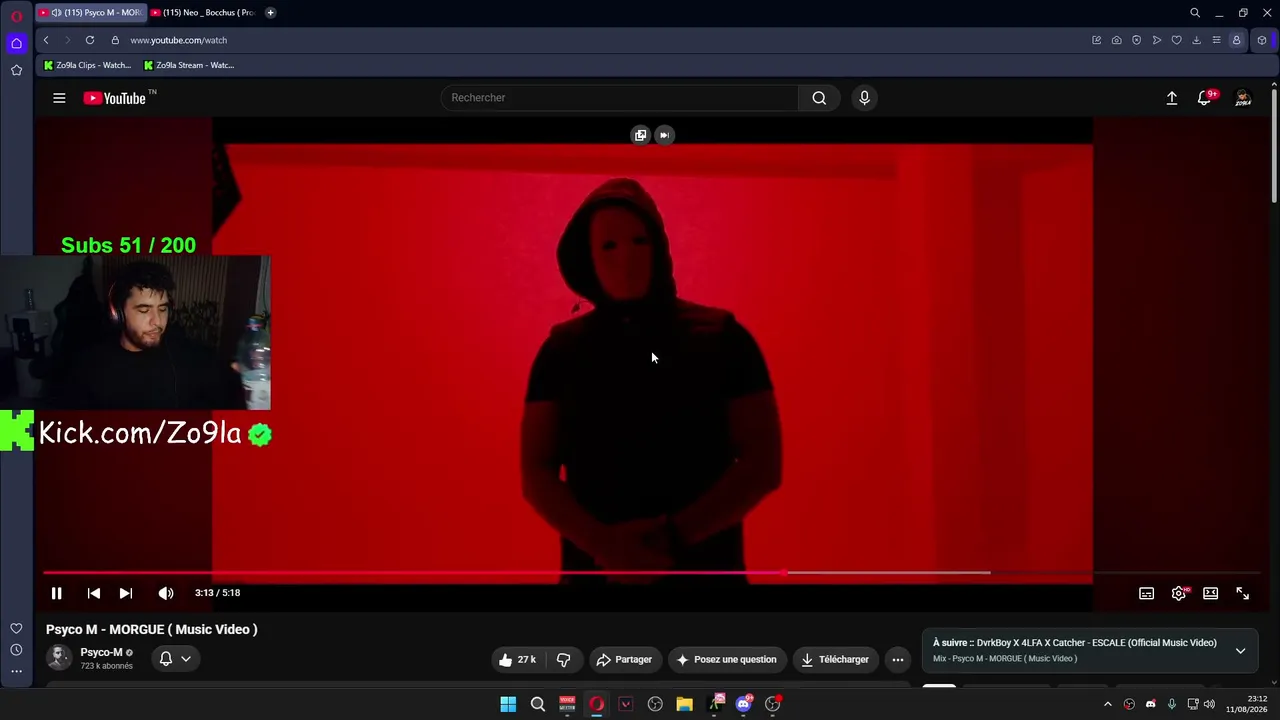Click the skip overlay icon above video
This screenshot has height=720, width=1280.
click(x=664, y=135)
